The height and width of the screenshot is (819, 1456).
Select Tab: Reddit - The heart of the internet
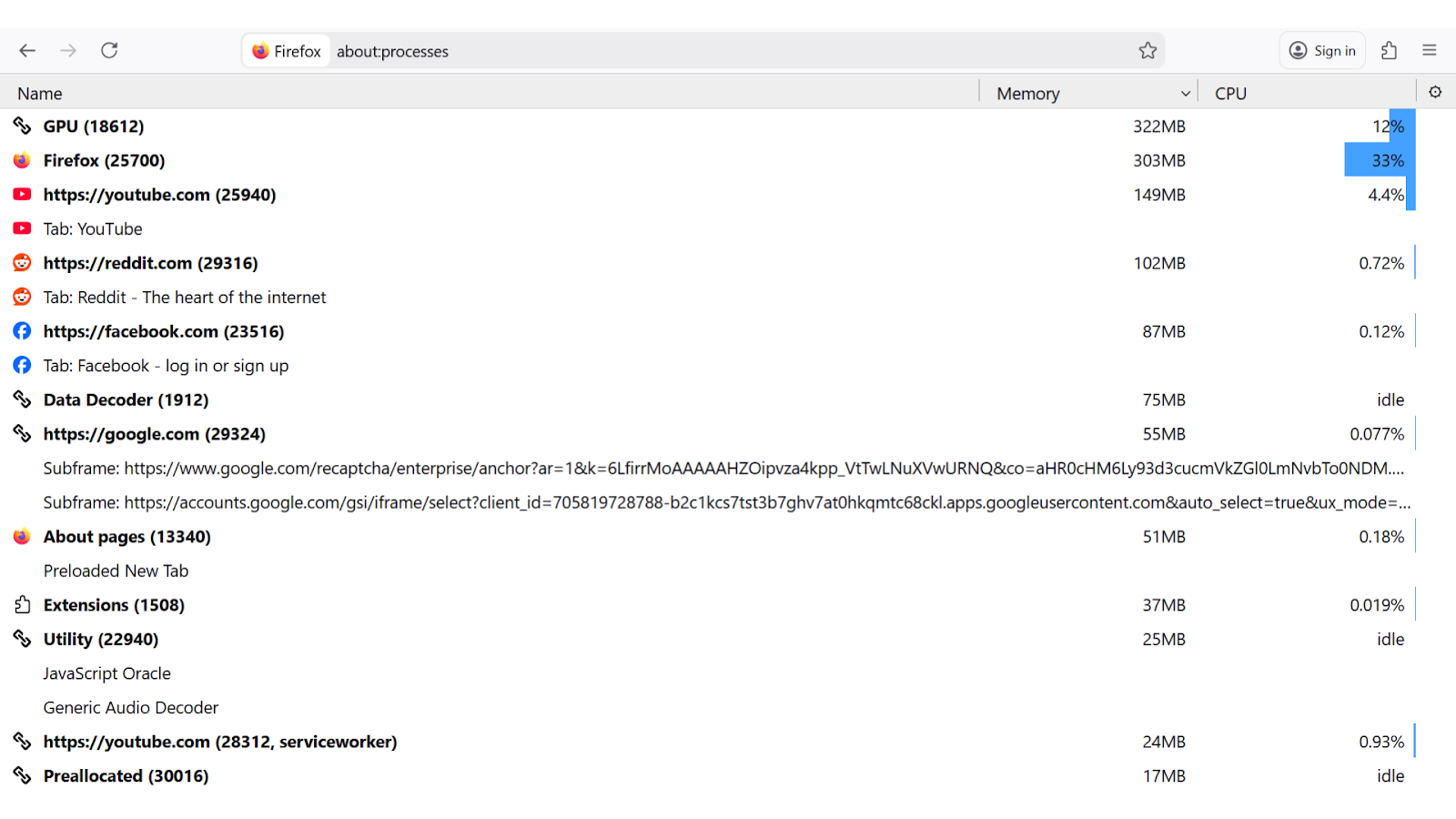[185, 298]
